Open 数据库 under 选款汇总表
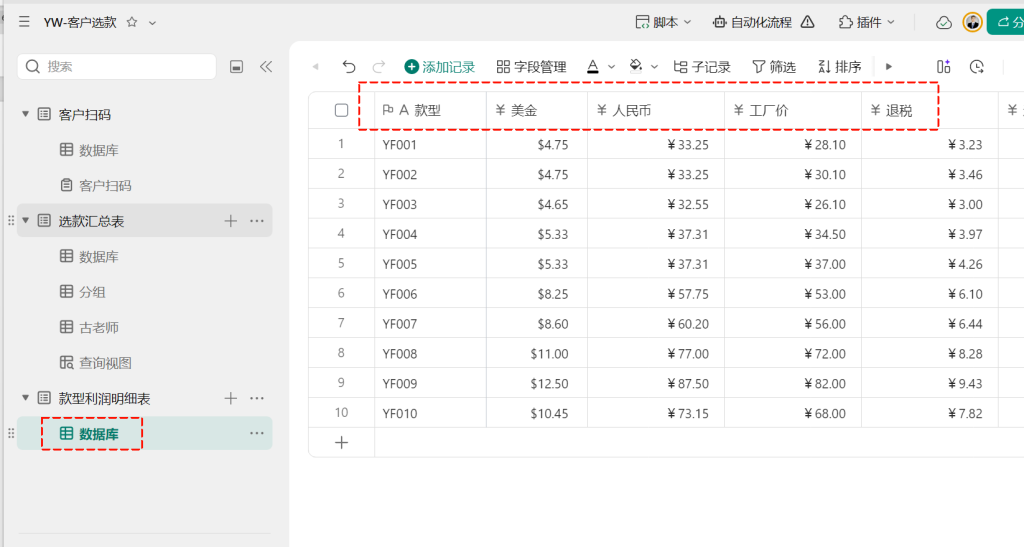1024x547 pixels. point(89,257)
